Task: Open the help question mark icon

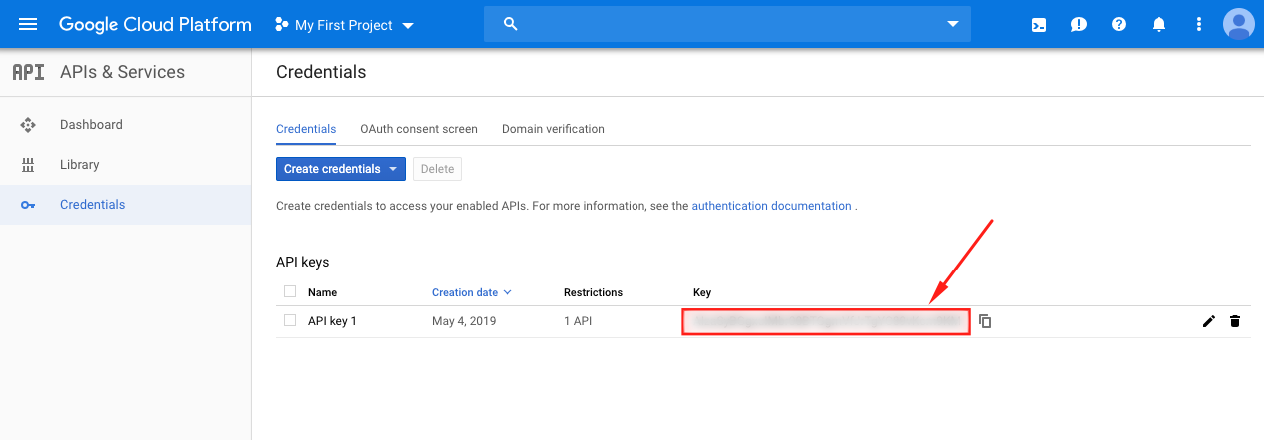Action: (x=1119, y=24)
